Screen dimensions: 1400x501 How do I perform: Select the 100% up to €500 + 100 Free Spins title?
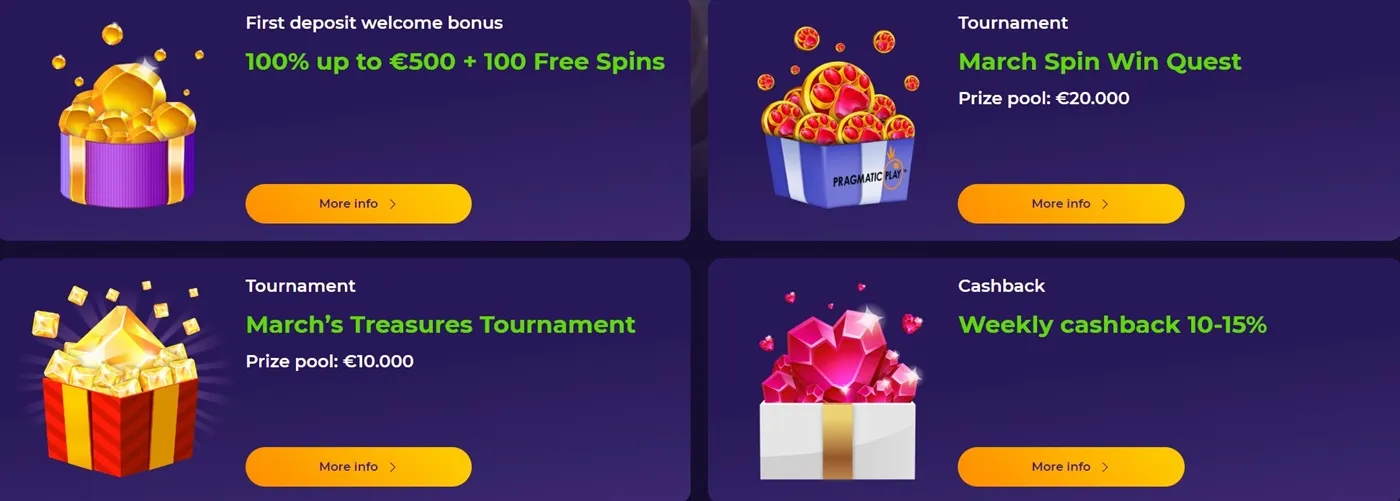click(455, 62)
